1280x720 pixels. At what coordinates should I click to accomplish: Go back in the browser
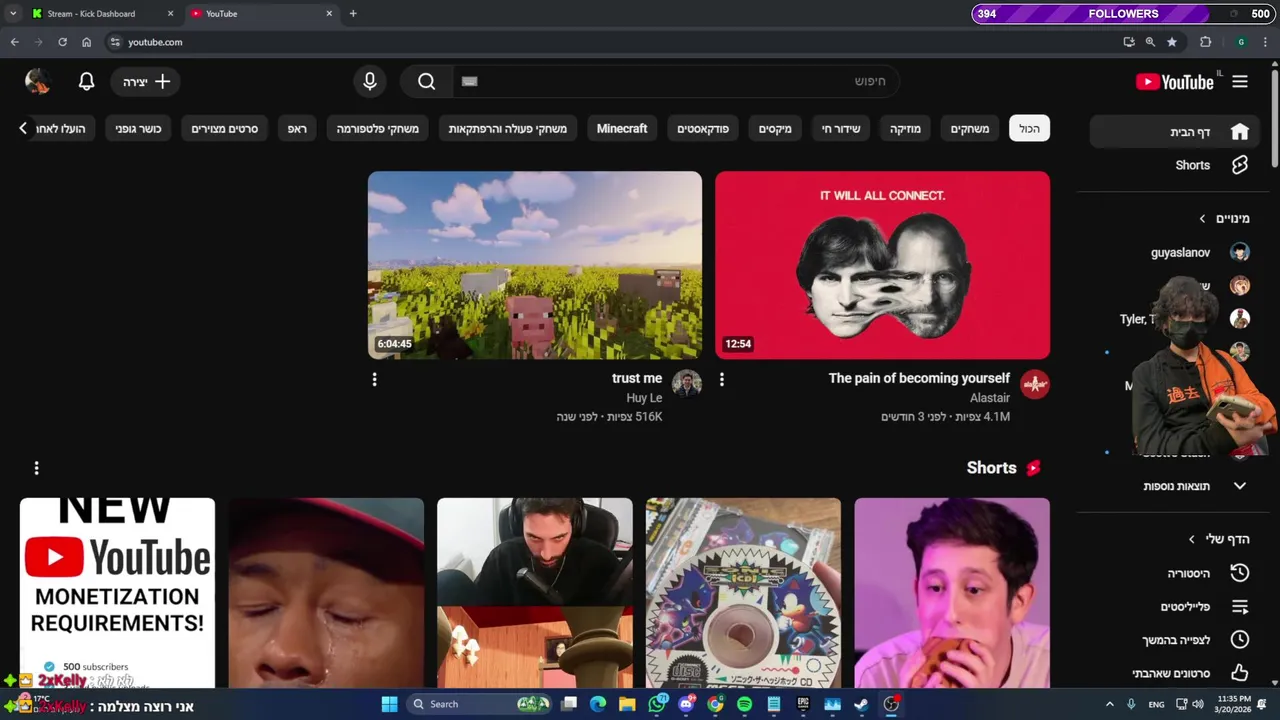[14, 42]
